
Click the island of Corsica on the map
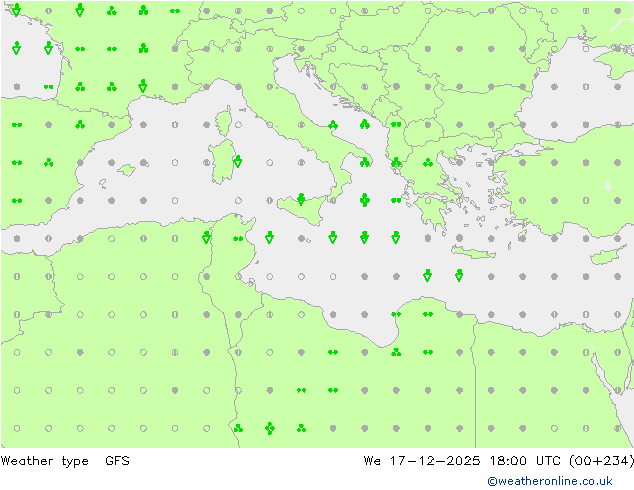coord(223,122)
